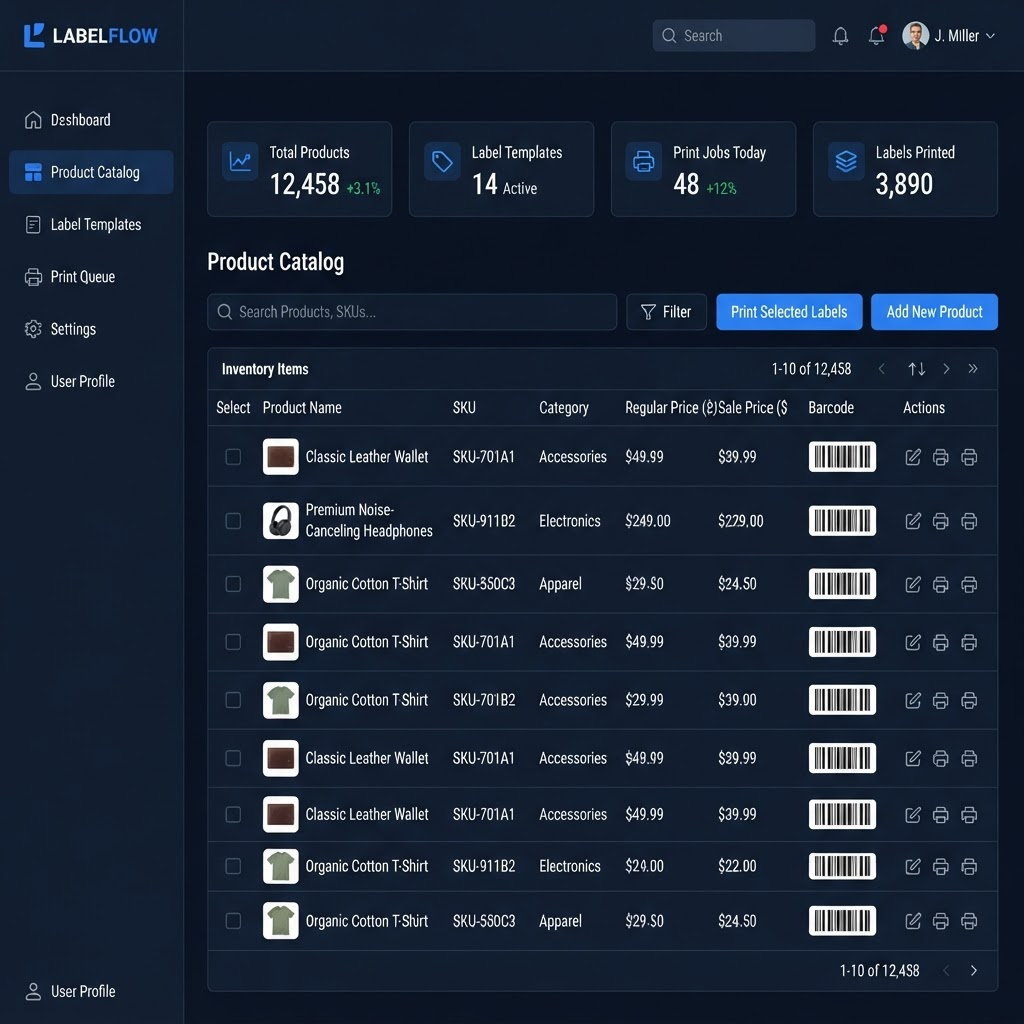Edit the T-Shirt priced $24.00
This screenshot has width=1024, height=1024.
point(913,866)
